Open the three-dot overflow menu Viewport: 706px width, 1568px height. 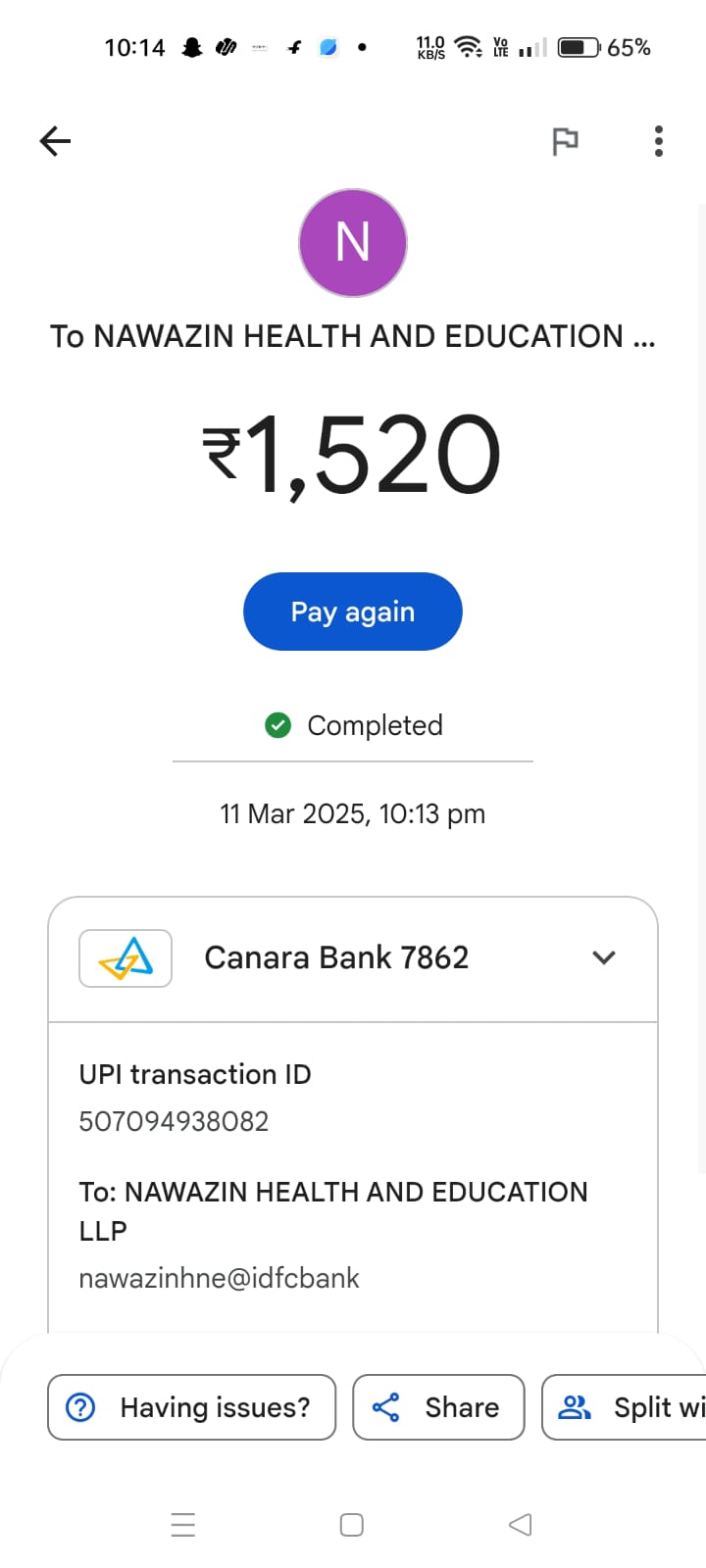coord(659,141)
